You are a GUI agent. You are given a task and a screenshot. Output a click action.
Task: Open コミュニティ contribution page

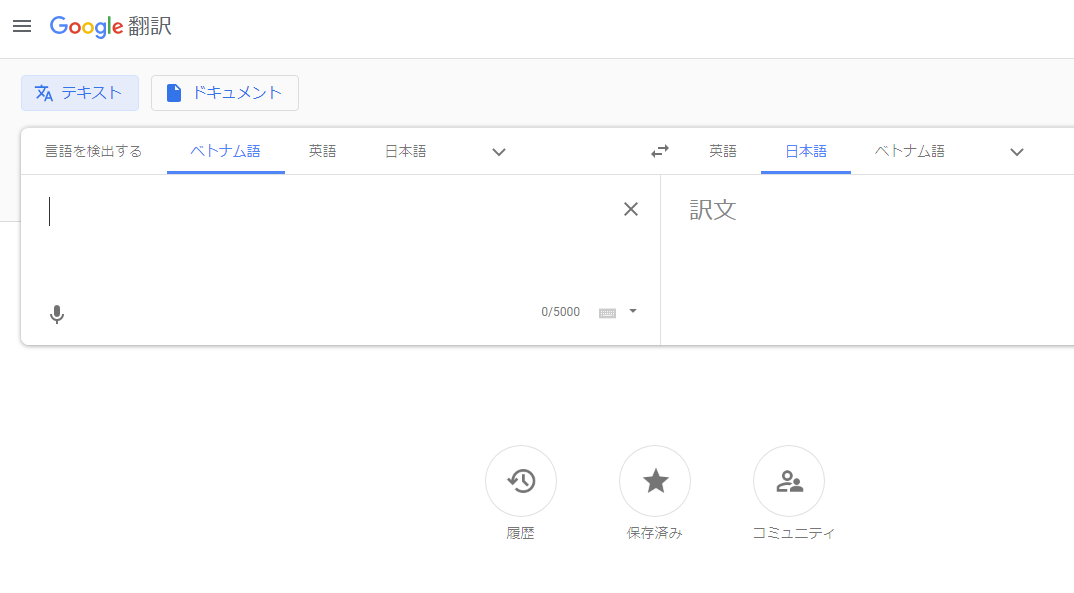click(x=789, y=481)
